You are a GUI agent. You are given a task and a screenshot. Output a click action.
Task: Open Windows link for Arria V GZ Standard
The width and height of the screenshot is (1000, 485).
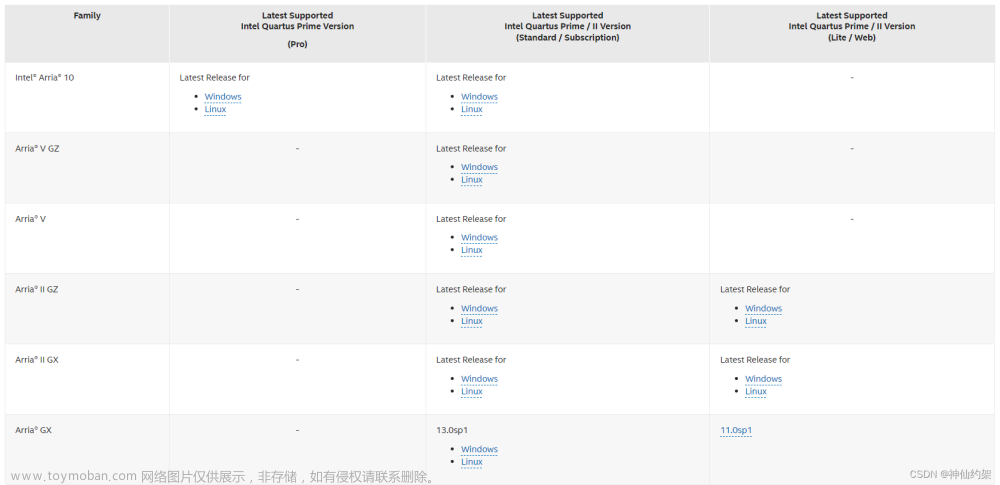(x=479, y=167)
